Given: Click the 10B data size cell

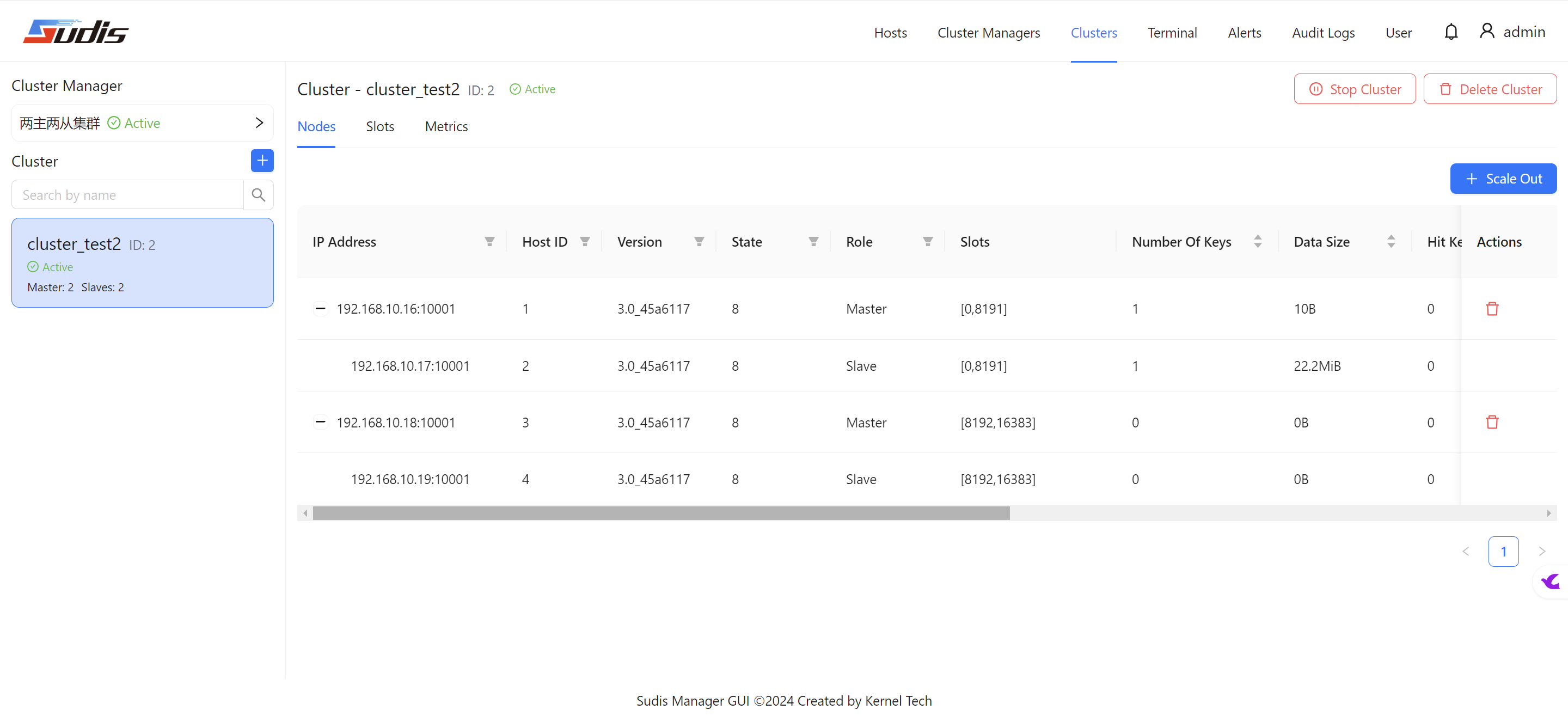Looking at the screenshot, I should click(x=1304, y=309).
